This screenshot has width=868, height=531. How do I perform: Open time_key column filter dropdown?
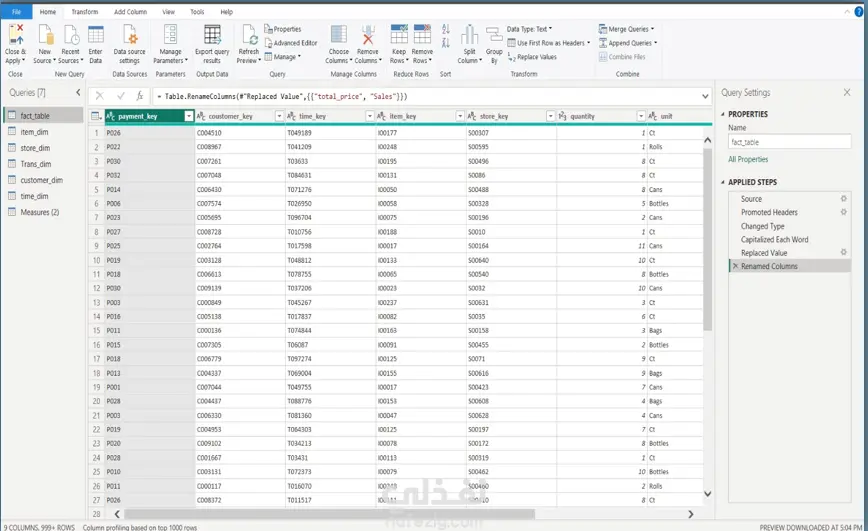(370, 116)
